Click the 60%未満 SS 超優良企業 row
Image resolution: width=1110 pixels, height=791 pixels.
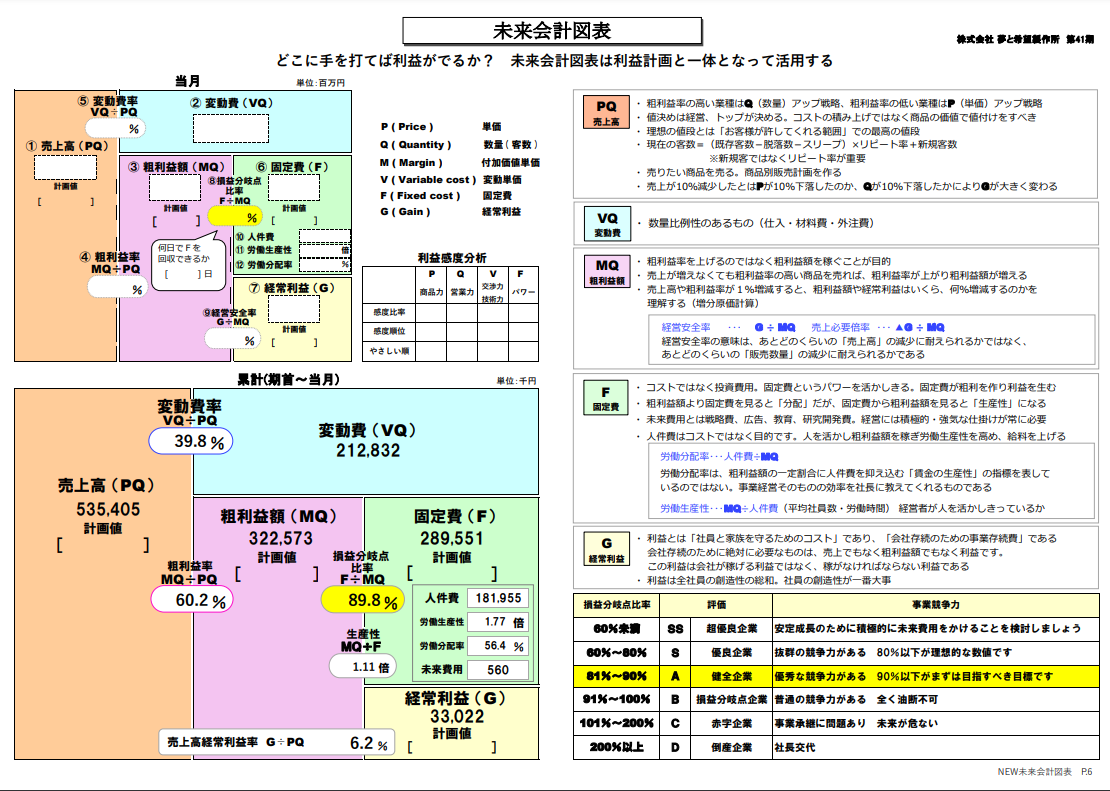coord(836,628)
